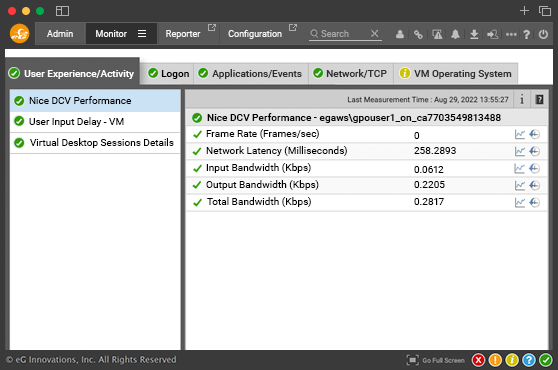Screen dimensions: 558x370
Task: Click the power logout icon
Action: pyautogui.click(x=543, y=34)
